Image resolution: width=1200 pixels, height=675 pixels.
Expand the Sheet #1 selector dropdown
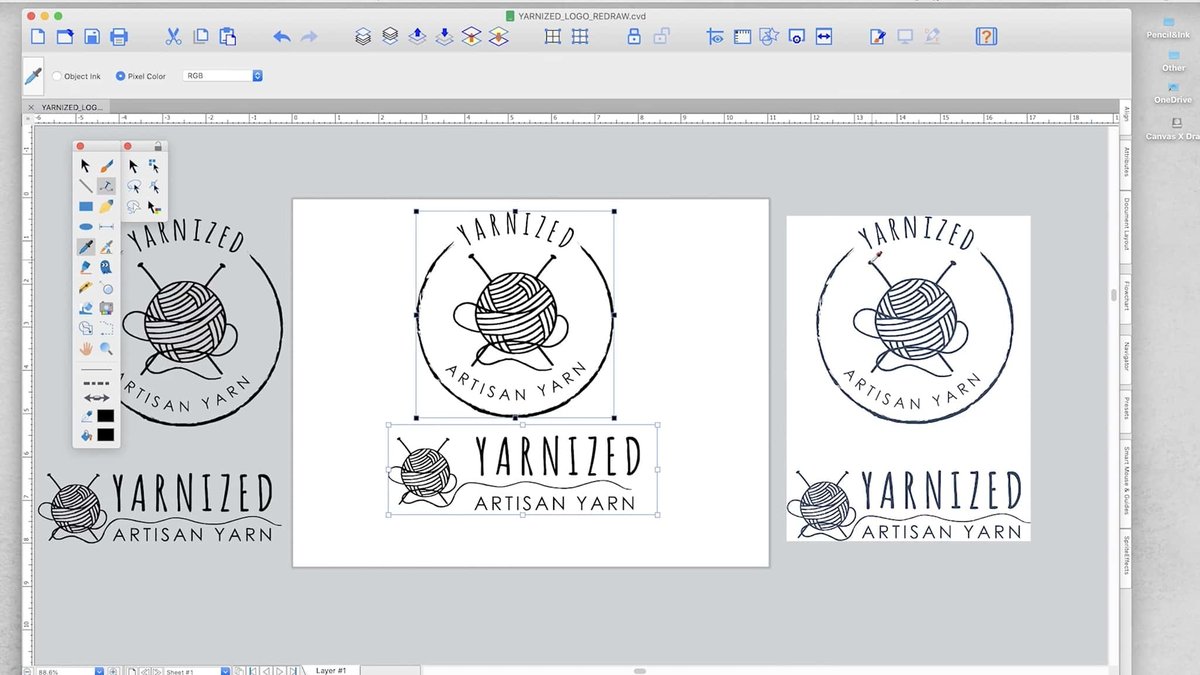click(225, 671)
